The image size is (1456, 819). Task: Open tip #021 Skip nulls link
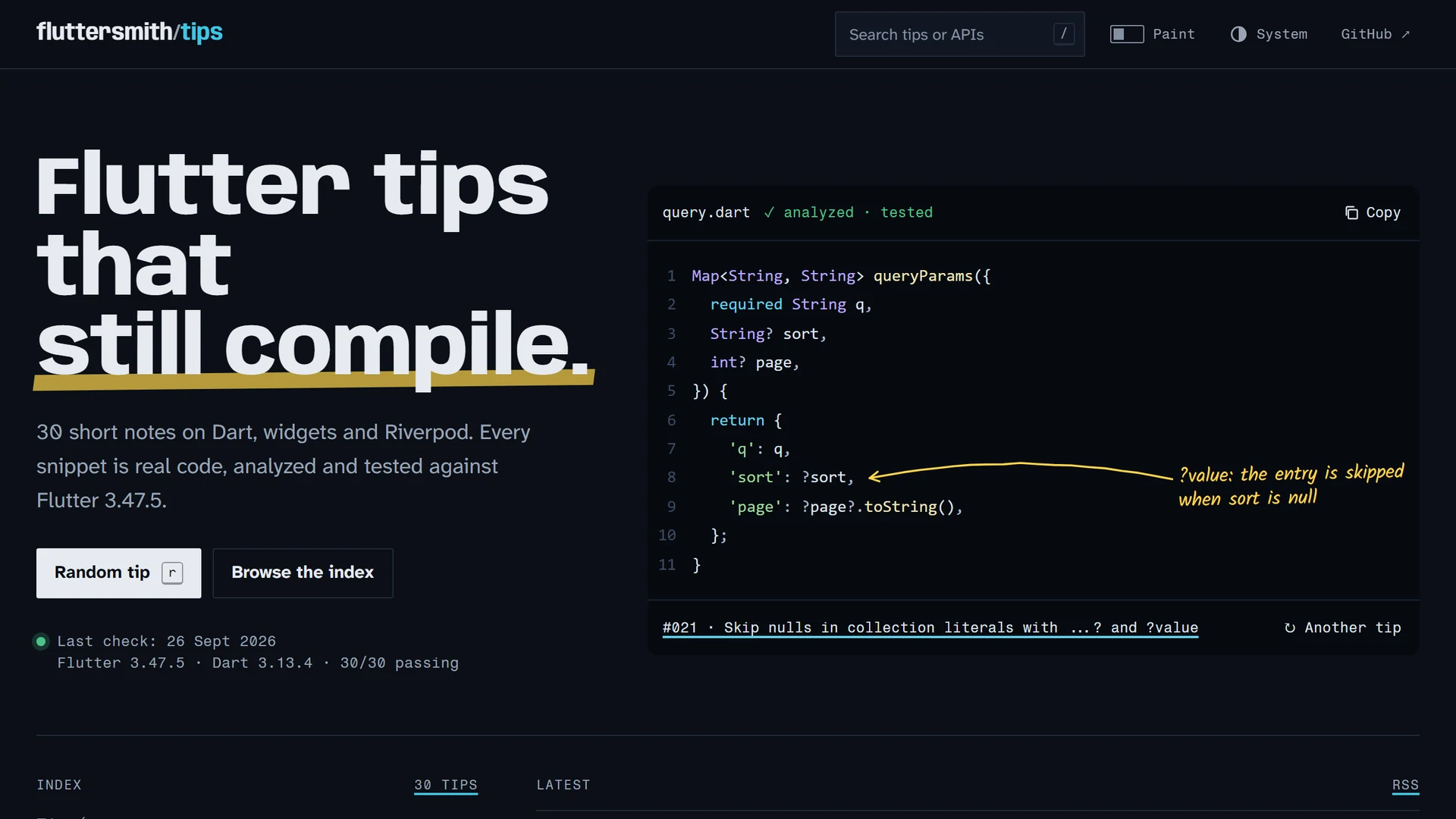click(930, 628)
